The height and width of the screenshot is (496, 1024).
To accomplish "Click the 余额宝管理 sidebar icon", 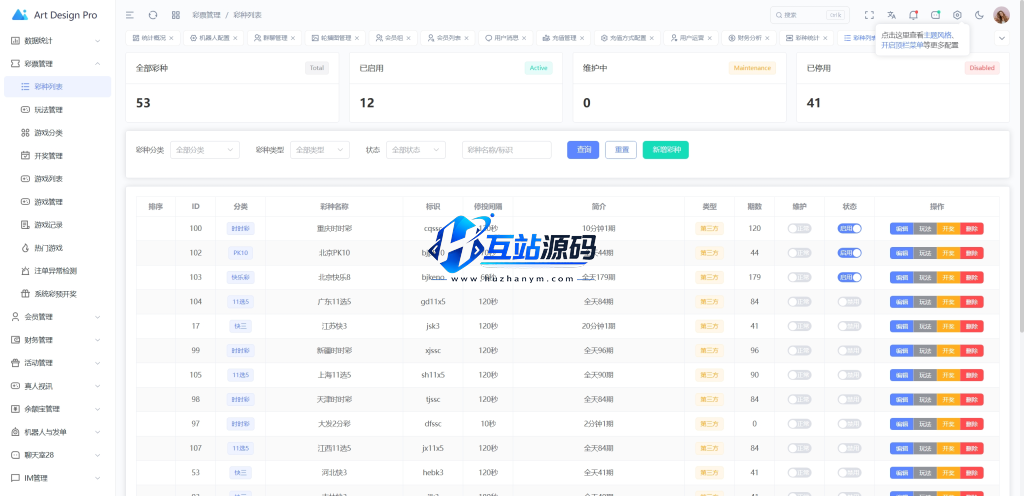I will coord(16,409).
